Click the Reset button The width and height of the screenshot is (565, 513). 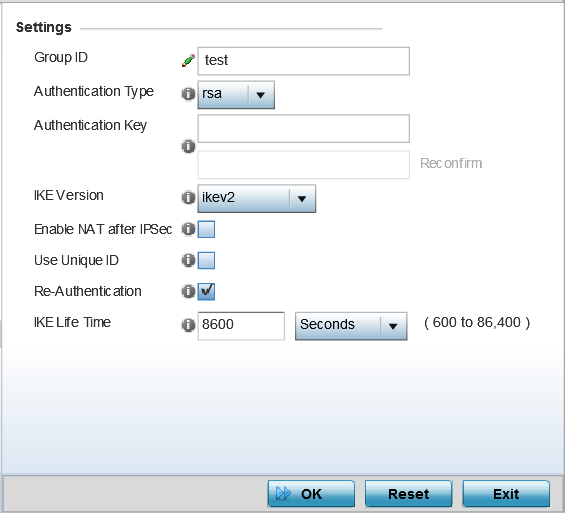(x=409, y=494)
